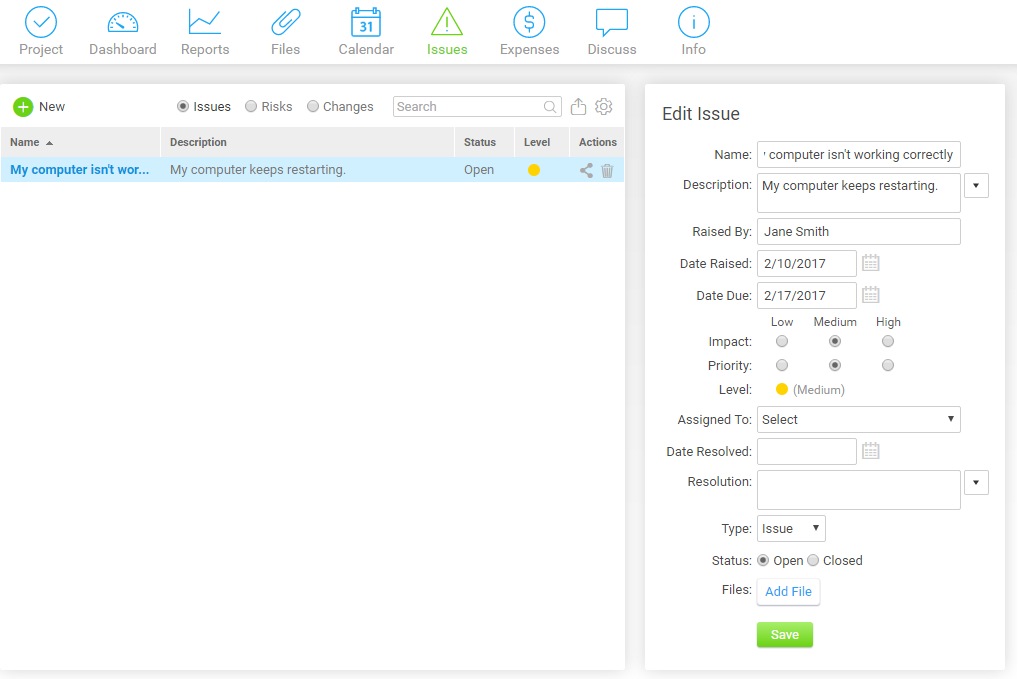Set Impact to Medium
The image size is (1018, 679).
pyautogui.click(x=835, y=341)
